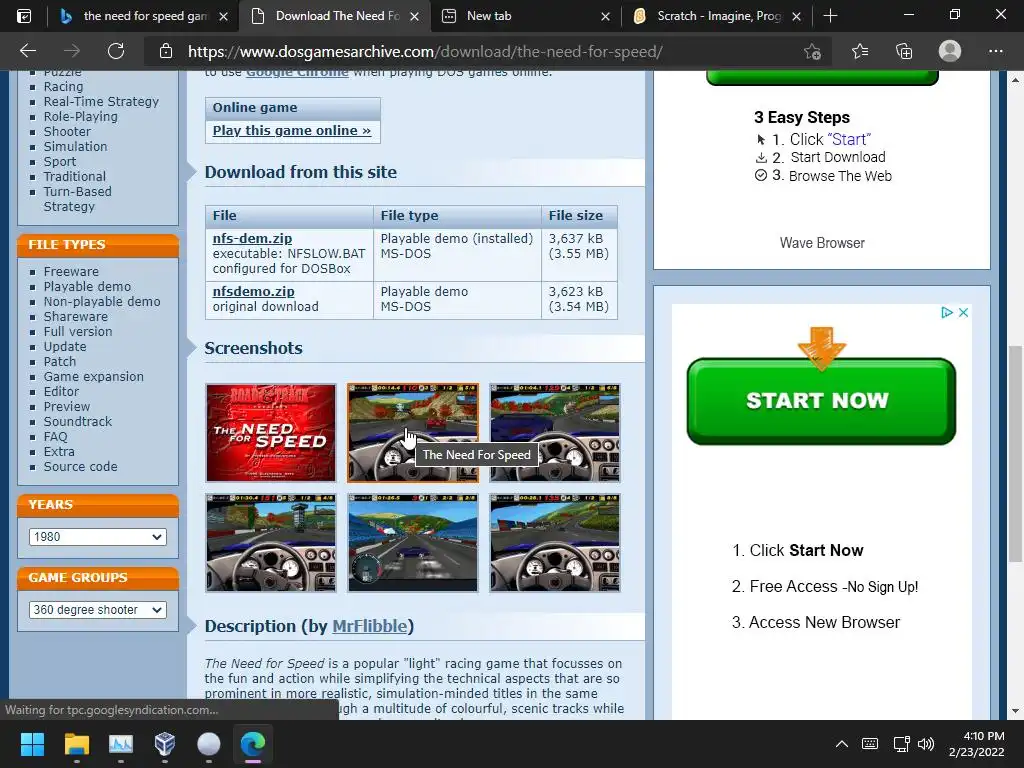Close the START NOW ad
This screenshot has width=1024, height=768.
963,313
